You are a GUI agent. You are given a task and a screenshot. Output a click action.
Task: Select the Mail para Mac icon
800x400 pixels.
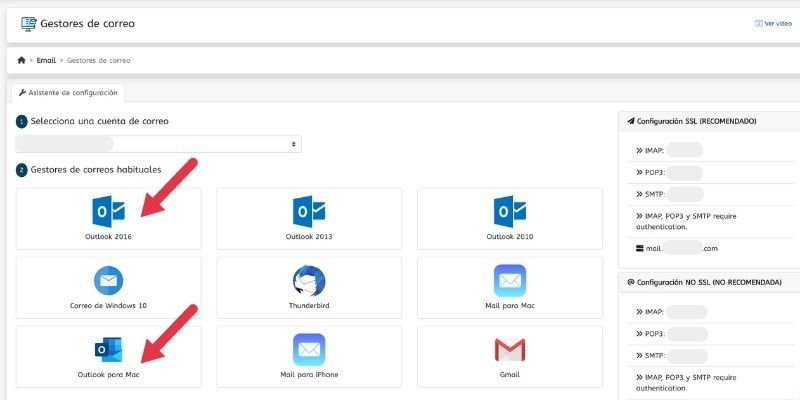510,281
